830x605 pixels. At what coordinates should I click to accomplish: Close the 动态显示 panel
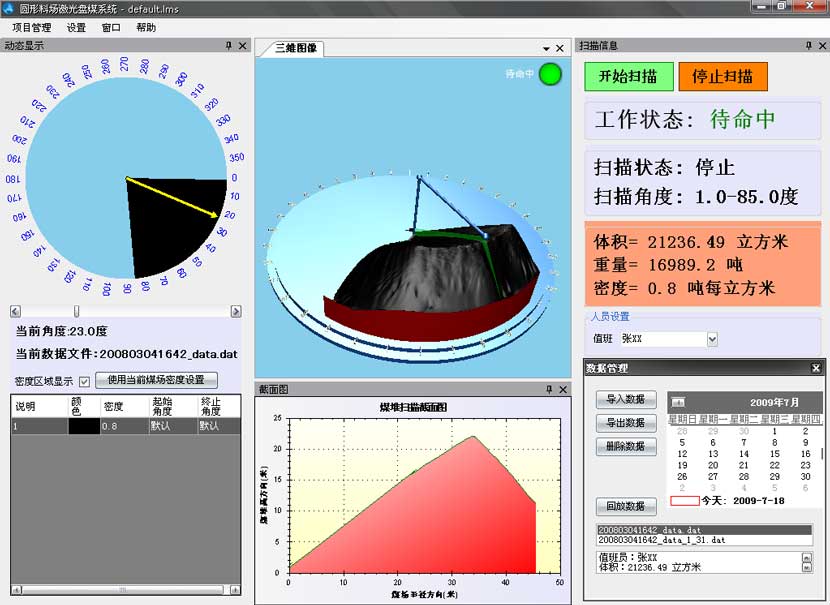[x=242, y=46]
